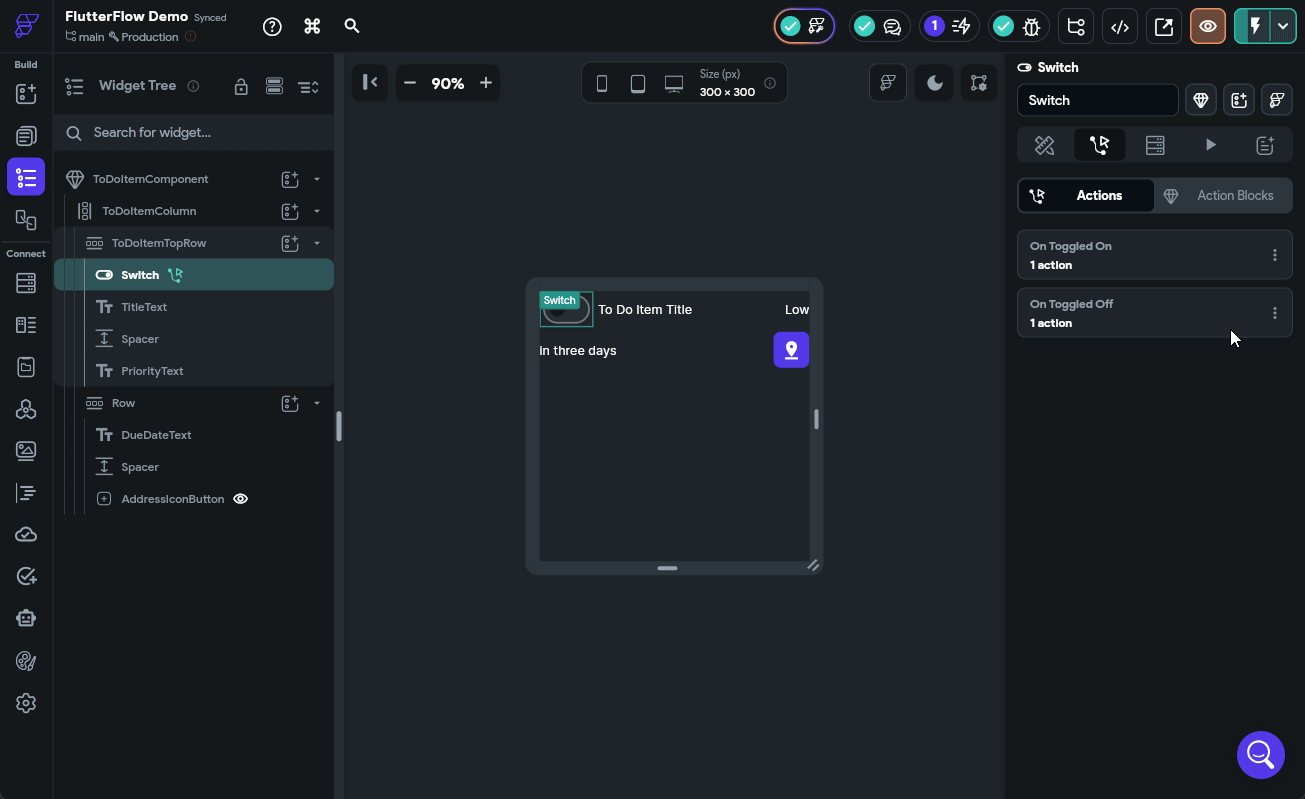The height and width of the screenshot is (799, 1305).
Task: Collapse ToDoItemColumn tree arrow
Action: pyautogui.click(x=317, y=211)
